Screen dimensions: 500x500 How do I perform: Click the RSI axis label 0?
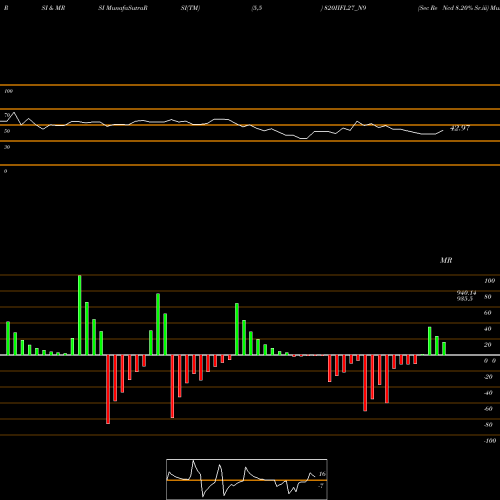tap(5, 171)
